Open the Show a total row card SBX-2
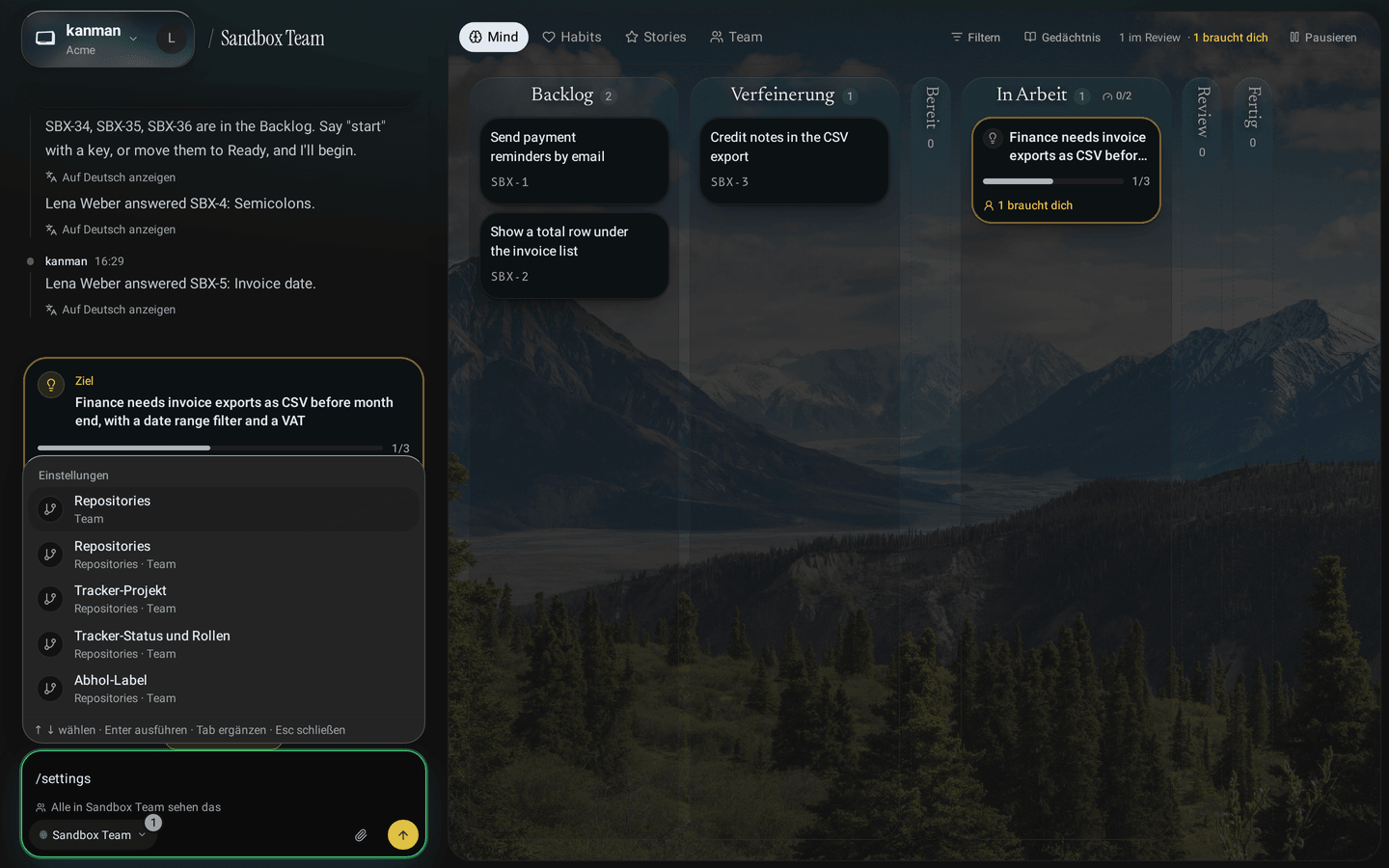Image resolution: width=1389 pixels, height=868 pixels. pyautogui.click(x=574, y=255)
